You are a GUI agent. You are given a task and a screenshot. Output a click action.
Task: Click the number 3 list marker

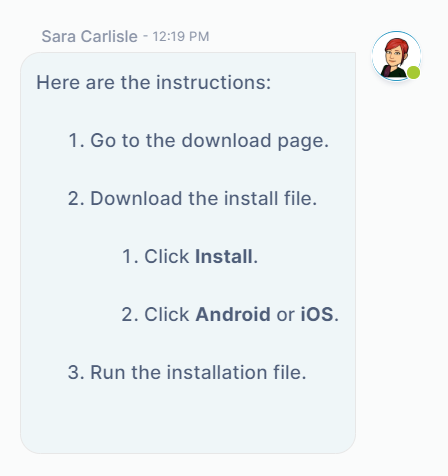[76, 372]
